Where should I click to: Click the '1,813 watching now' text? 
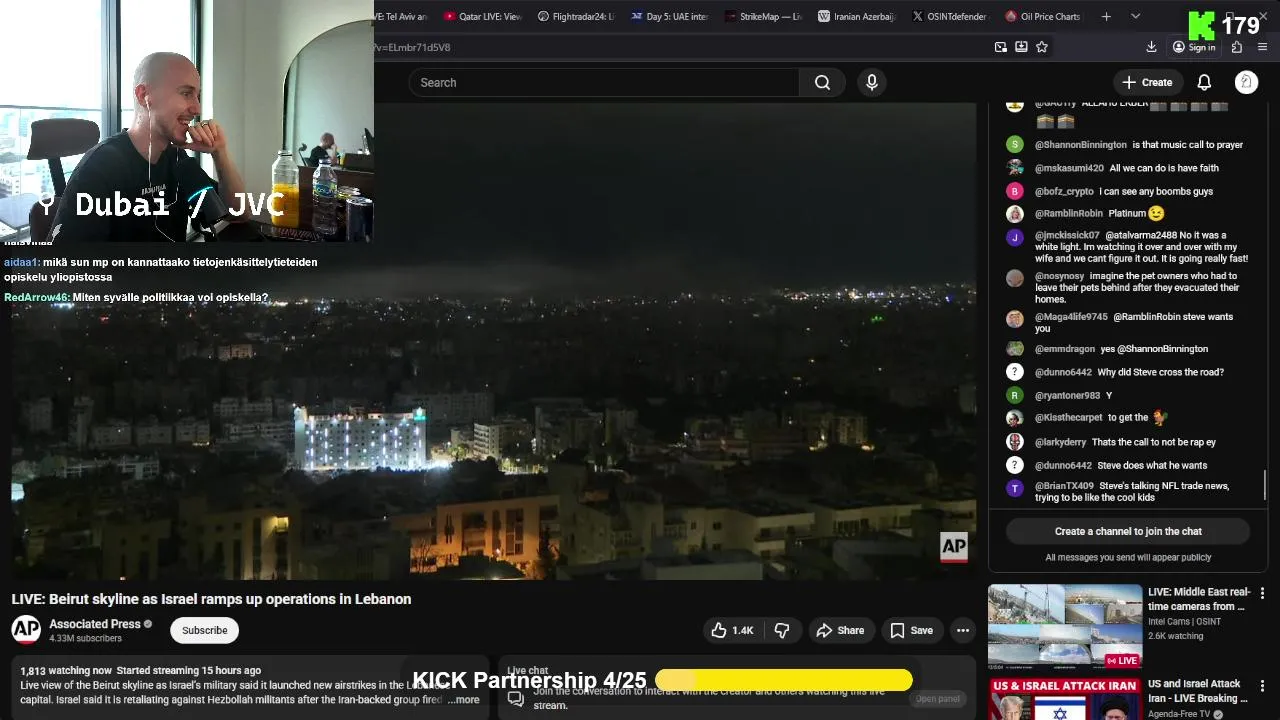click(65, 671)
